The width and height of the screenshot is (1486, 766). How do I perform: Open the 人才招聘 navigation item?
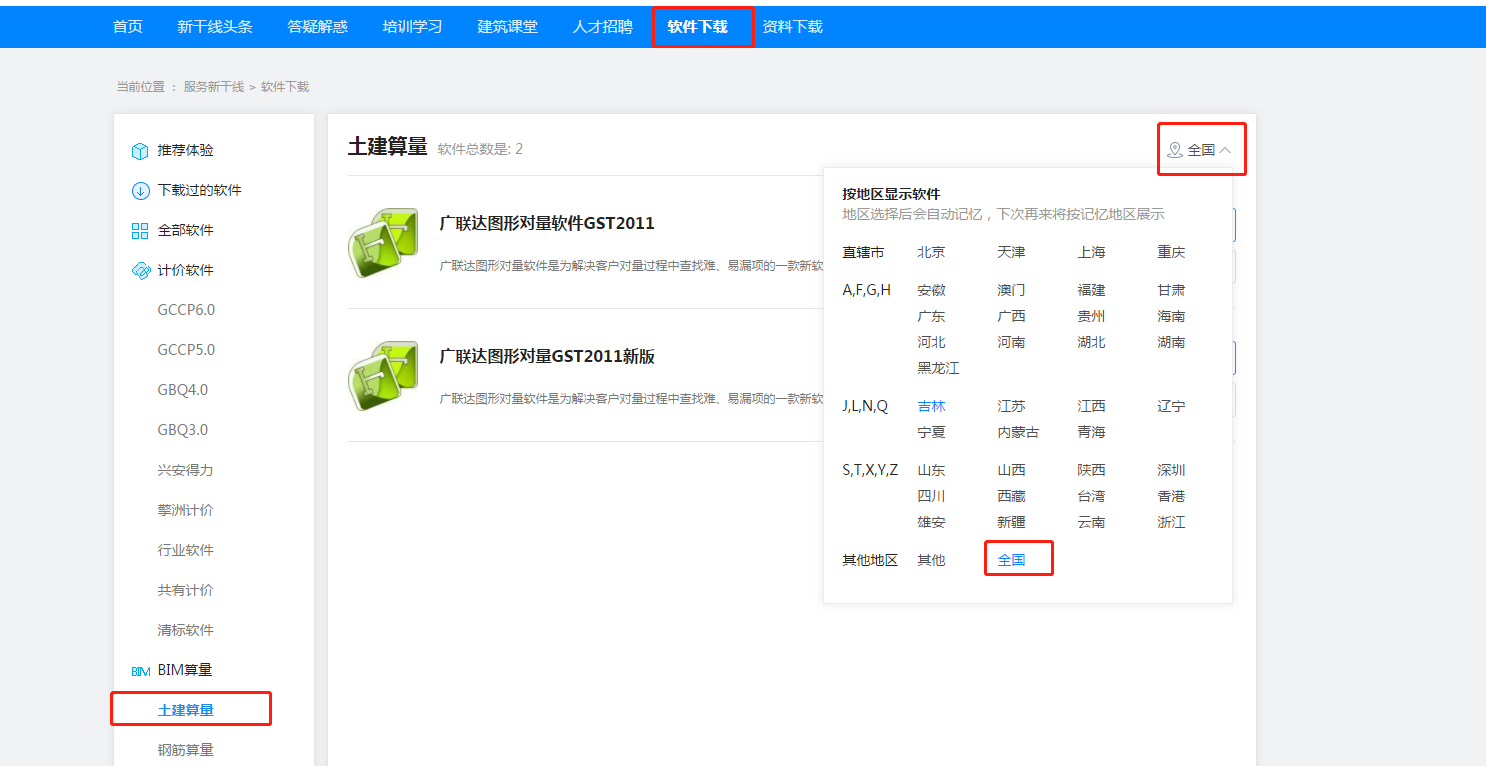603,27
